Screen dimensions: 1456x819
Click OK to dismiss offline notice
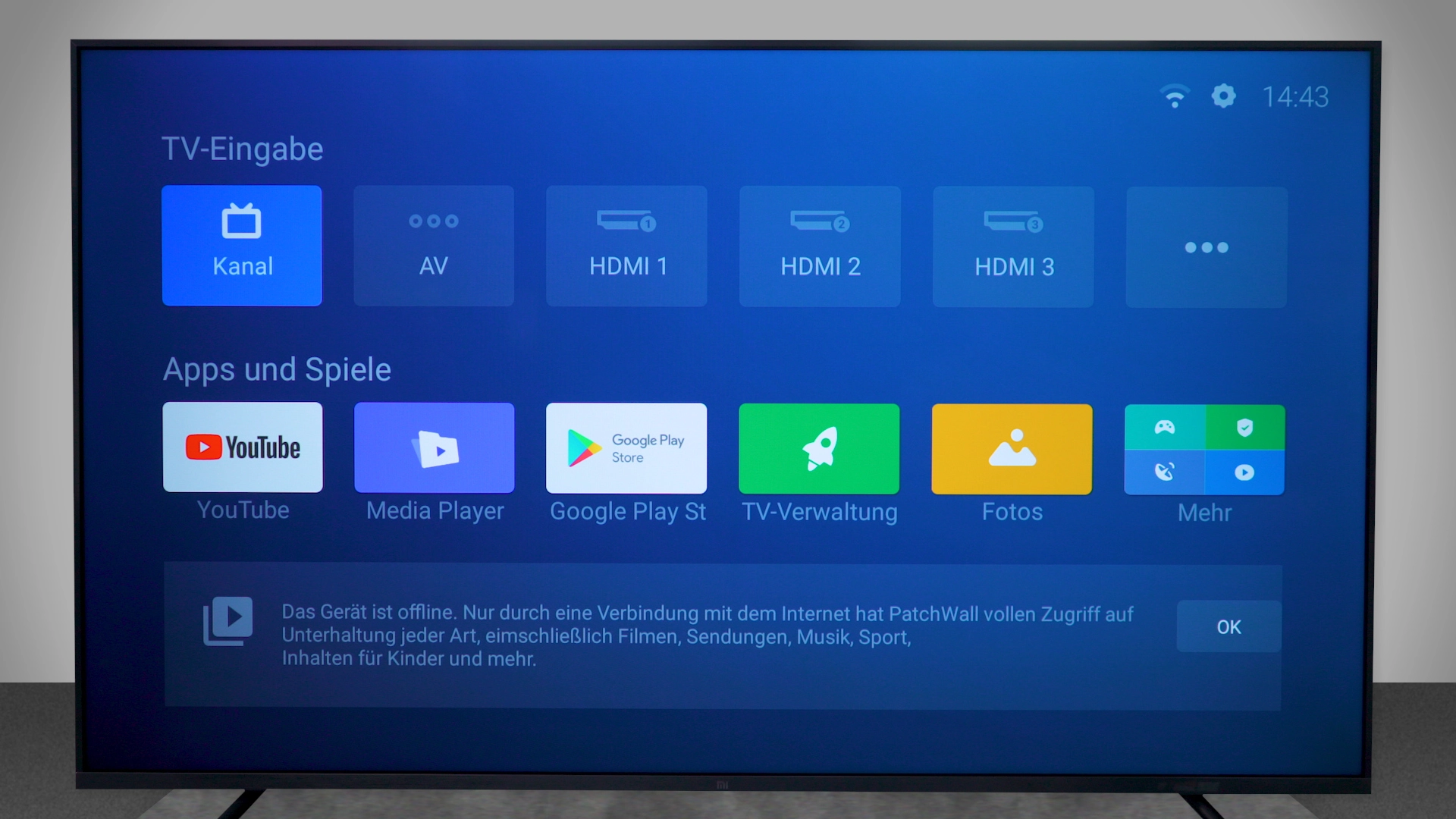pos(1229,627)
